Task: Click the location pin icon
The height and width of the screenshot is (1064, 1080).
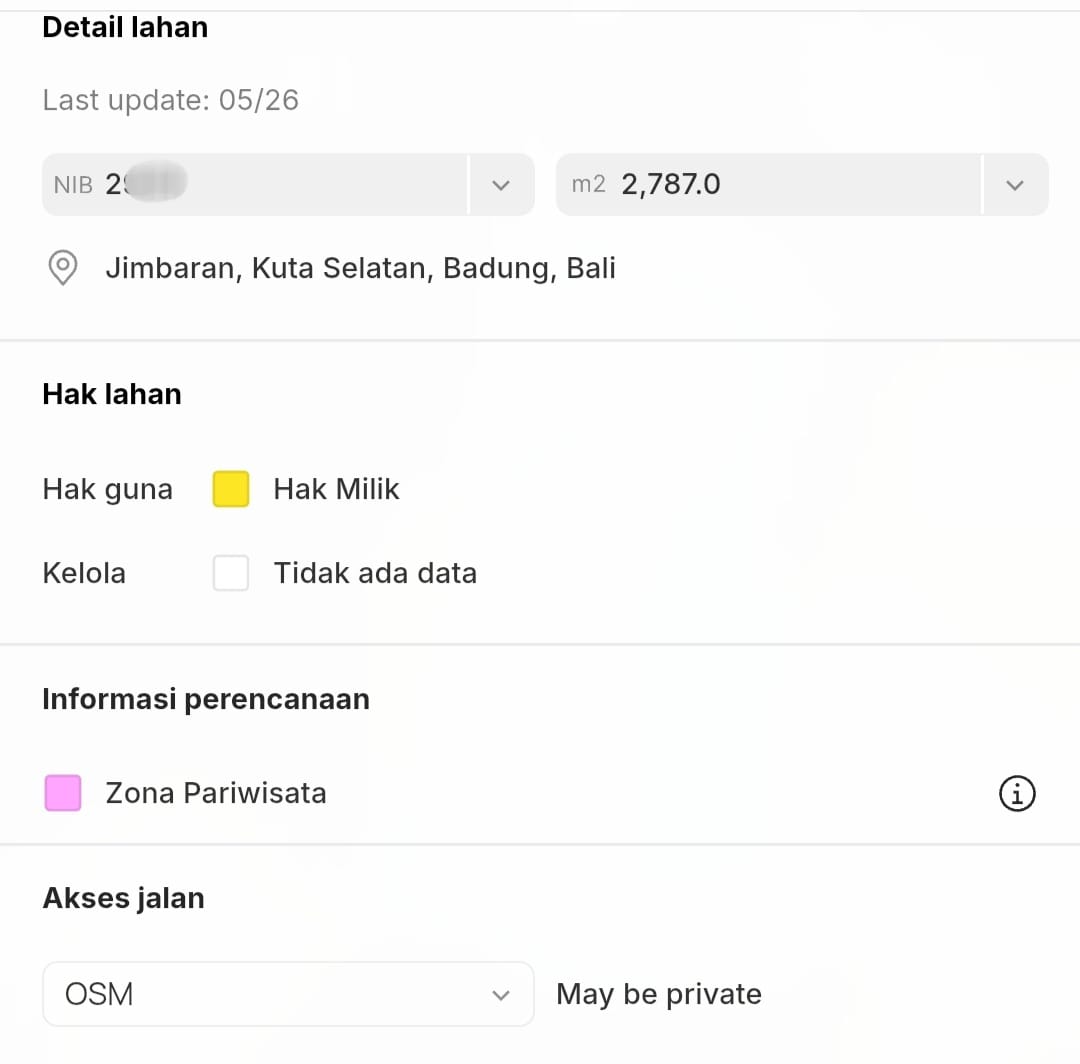Action: pyautogui.click(x=63, y=267)
